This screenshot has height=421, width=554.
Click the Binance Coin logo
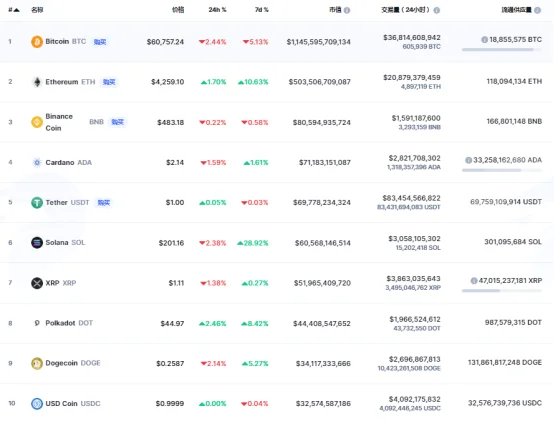pos(37,122)
